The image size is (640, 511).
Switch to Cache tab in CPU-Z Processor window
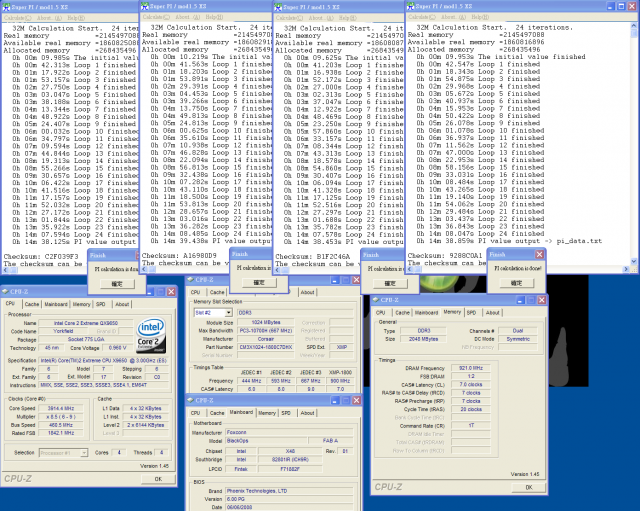coord(31,304)
